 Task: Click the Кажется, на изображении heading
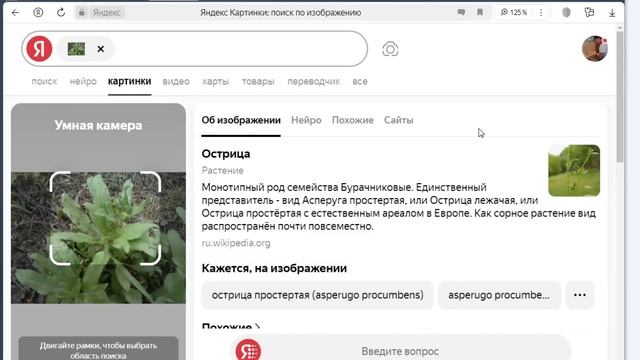coord(274,268)
